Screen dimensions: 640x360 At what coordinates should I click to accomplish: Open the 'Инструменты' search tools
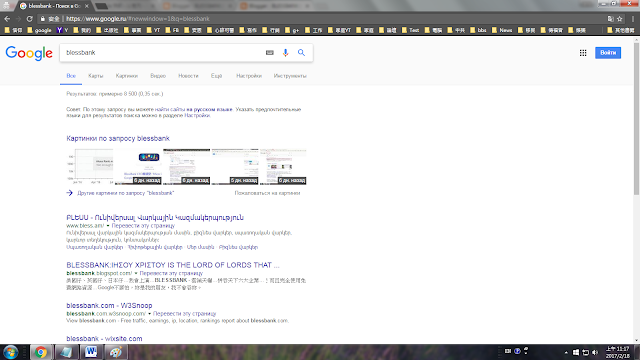pyautogui.click(x=290, y=76)
